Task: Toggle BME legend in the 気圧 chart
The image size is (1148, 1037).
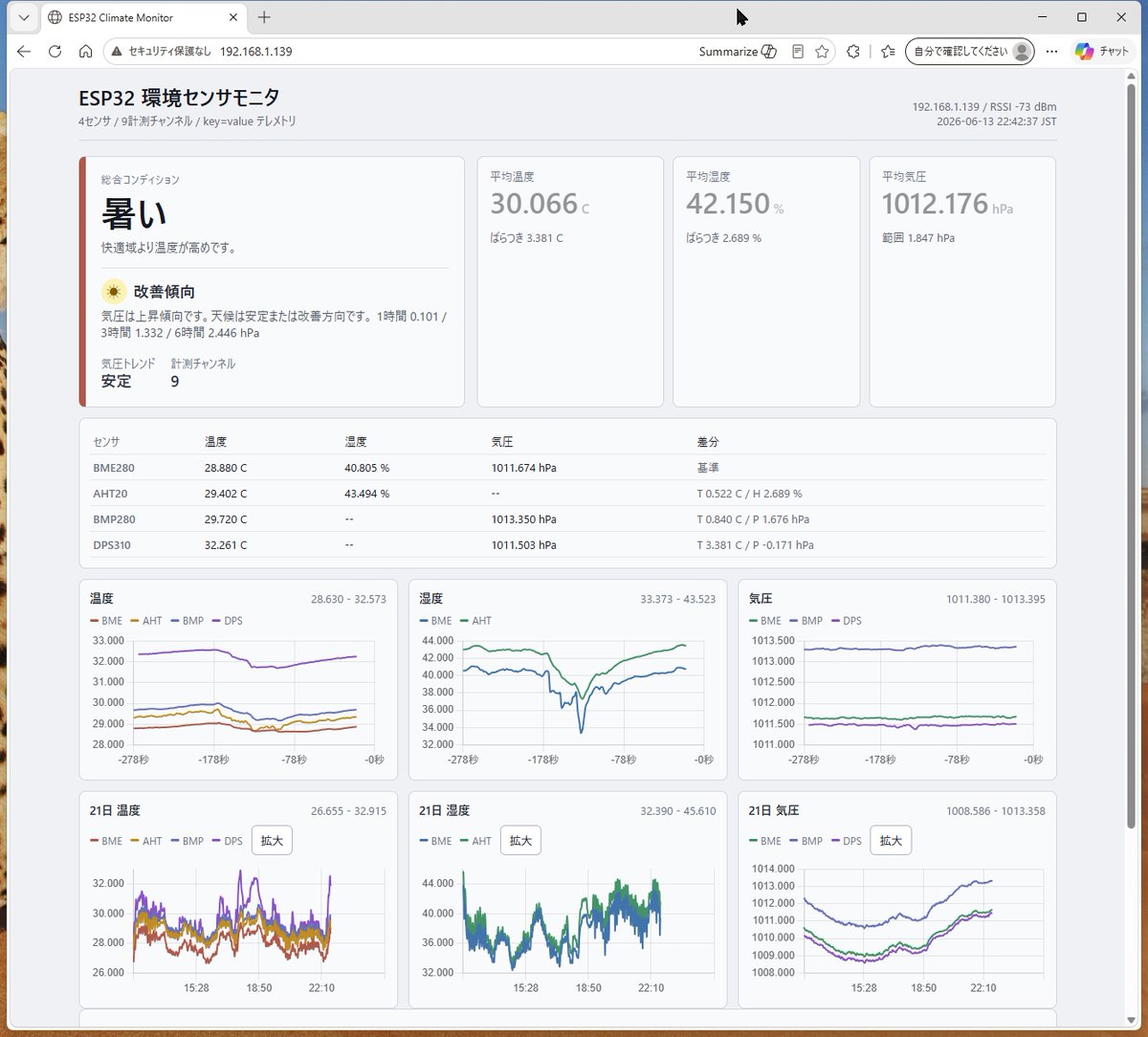Action: pyautogui.click(x=765, y=621)
